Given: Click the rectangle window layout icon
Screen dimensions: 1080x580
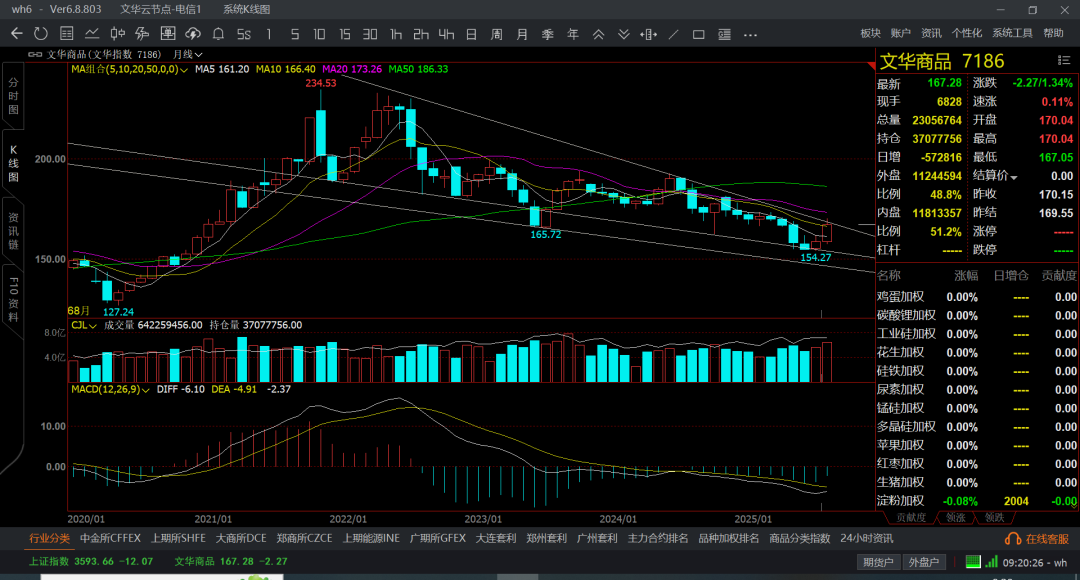Looking at the screenshot, I should click(x=698, y=34).
